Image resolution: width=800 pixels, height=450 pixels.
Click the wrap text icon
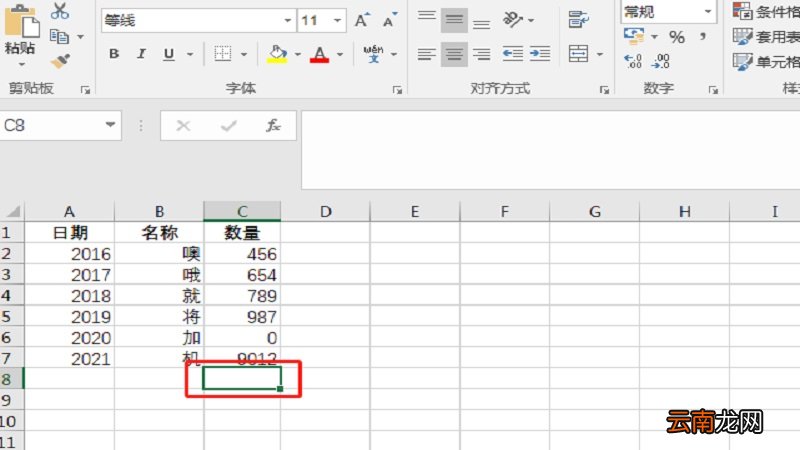coord(578,20)
